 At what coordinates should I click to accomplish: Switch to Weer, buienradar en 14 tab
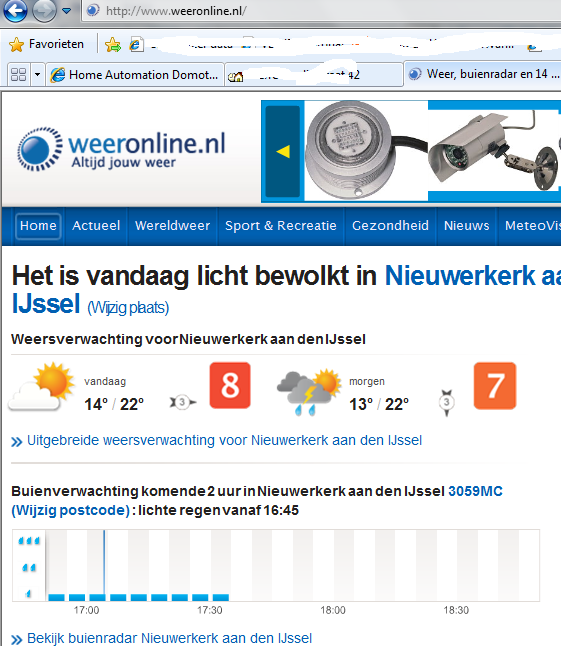point(483,74)
